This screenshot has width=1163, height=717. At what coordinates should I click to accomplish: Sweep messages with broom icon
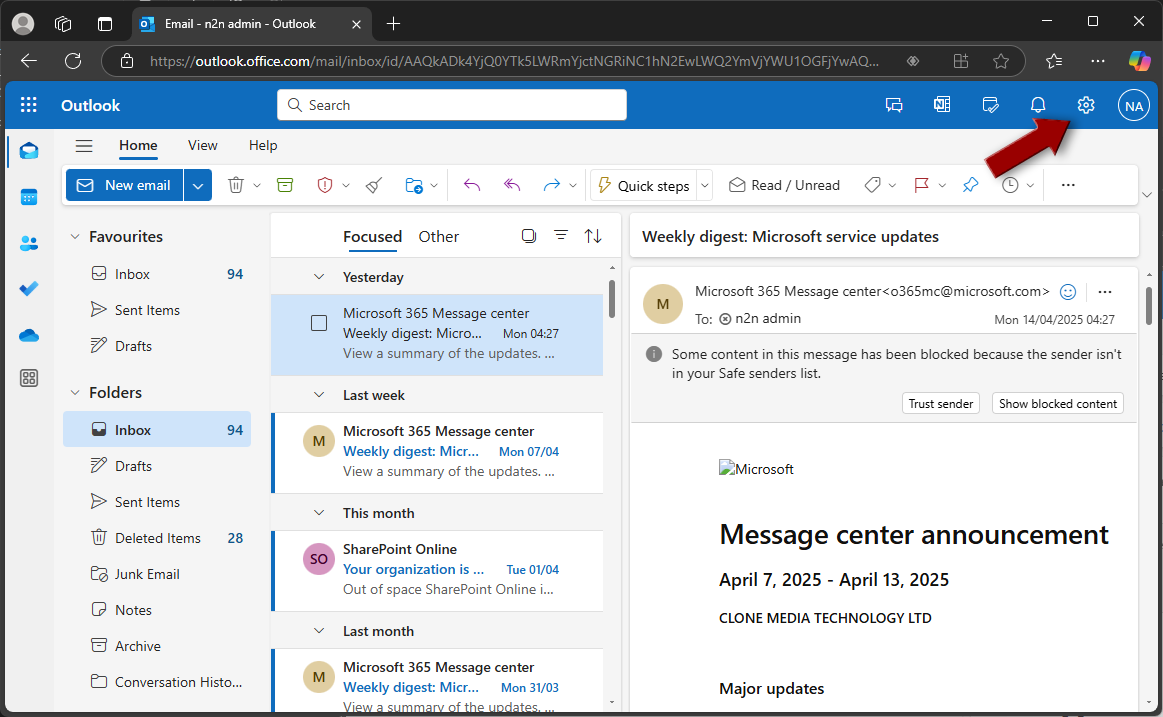tap(375, 185)
